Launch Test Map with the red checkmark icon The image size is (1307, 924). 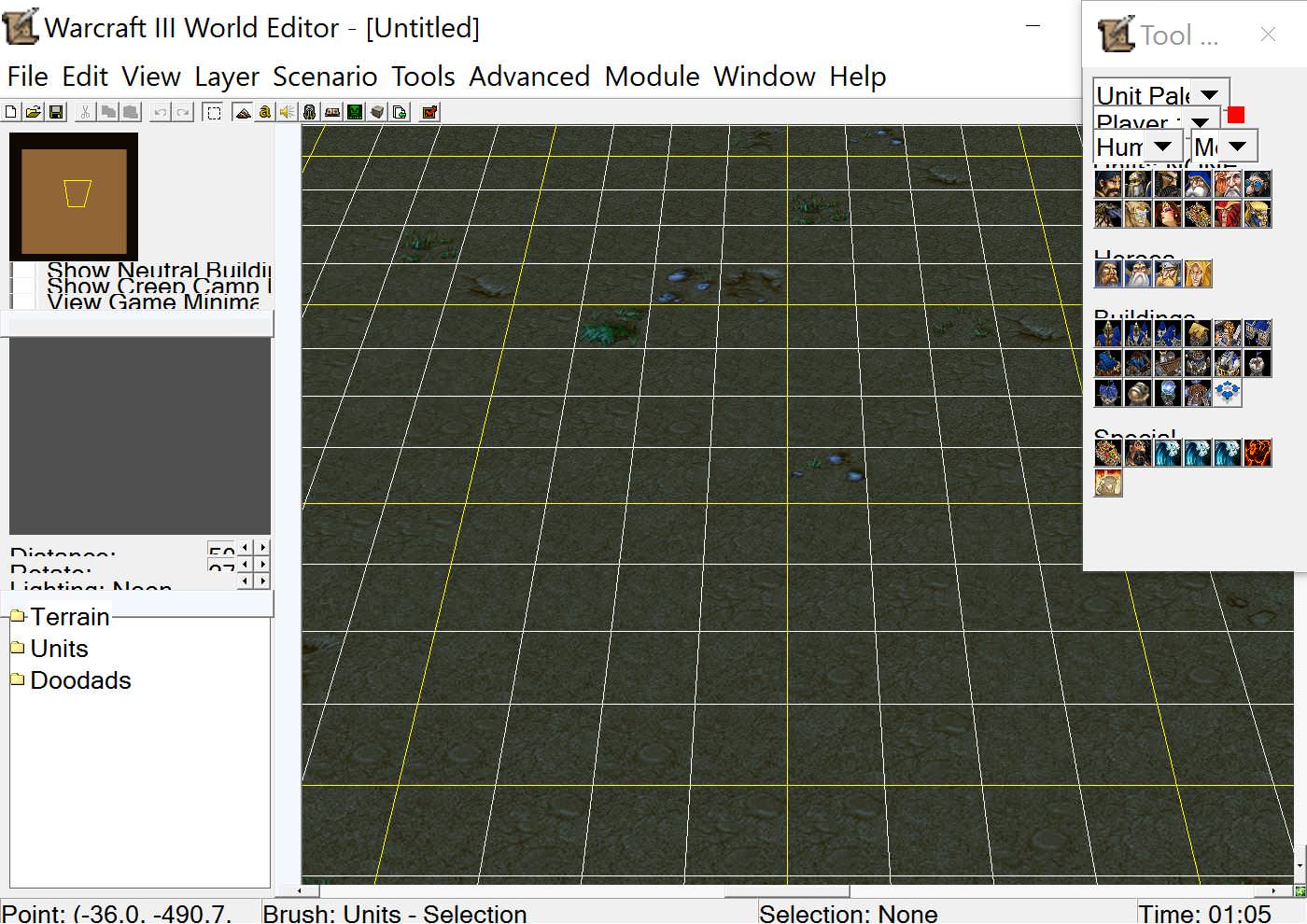pos(429,112)
